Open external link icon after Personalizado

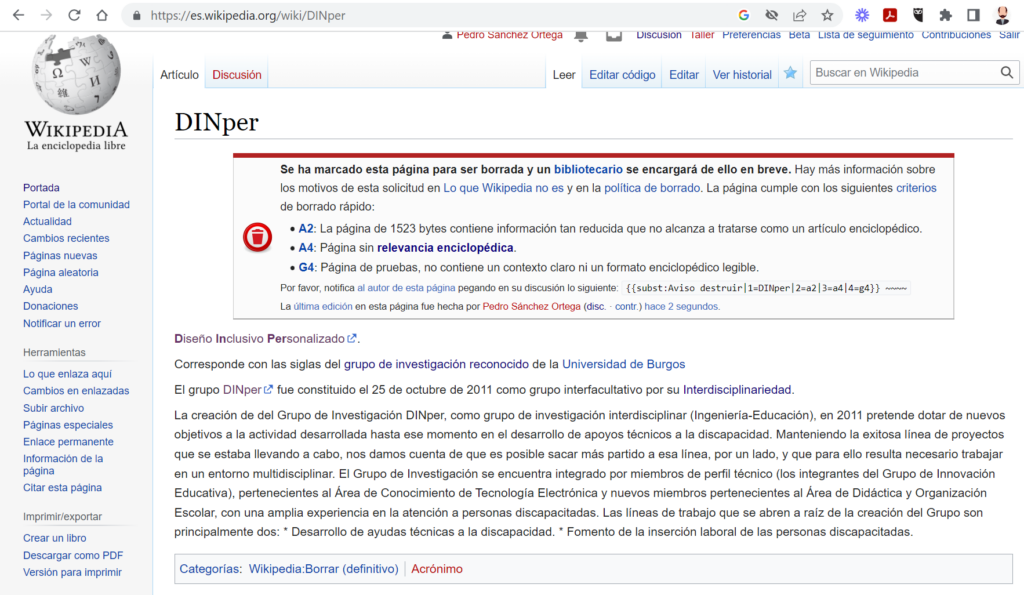pos(352,338)
